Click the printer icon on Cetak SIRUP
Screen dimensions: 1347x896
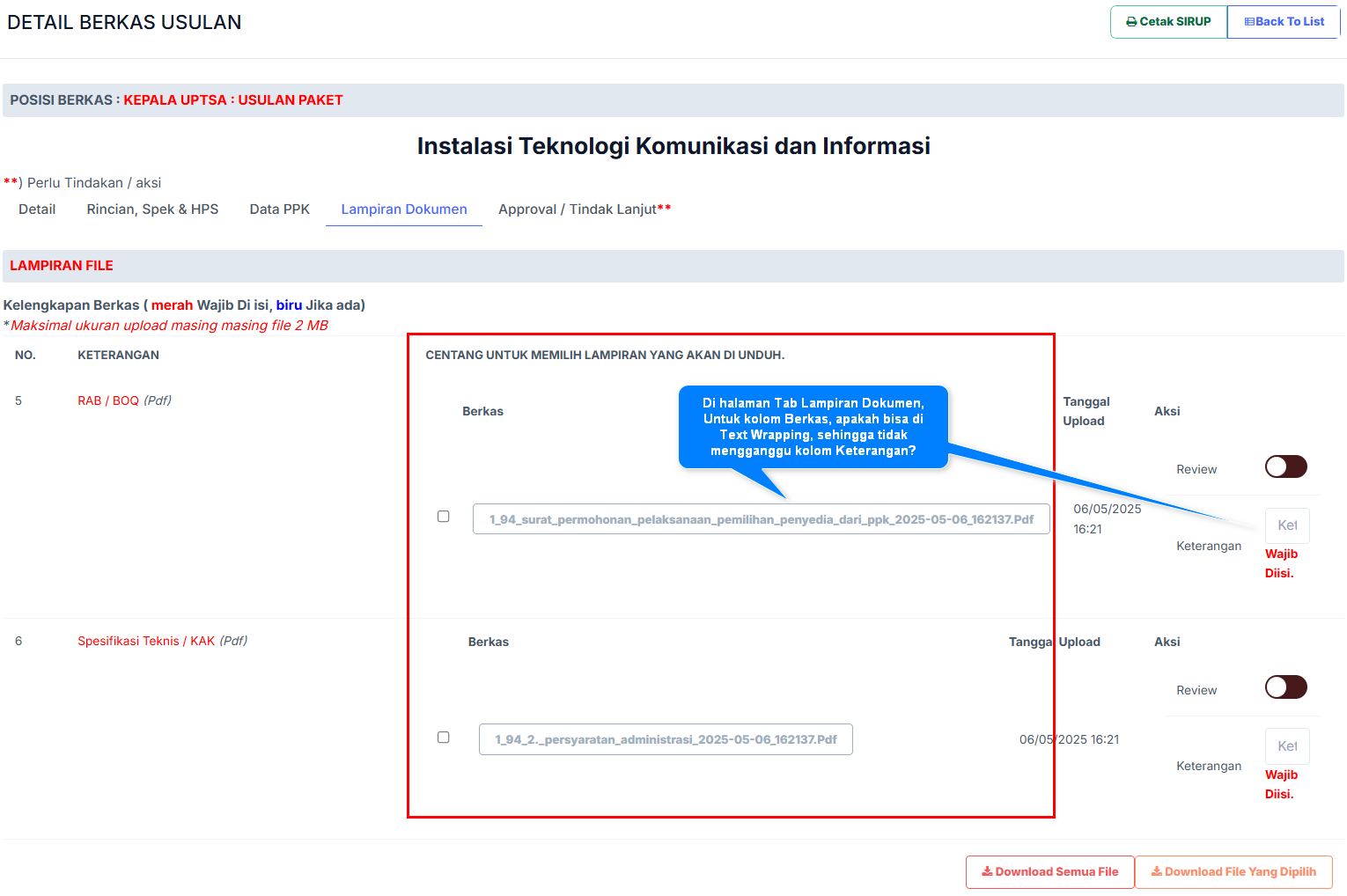point(1131,22)
